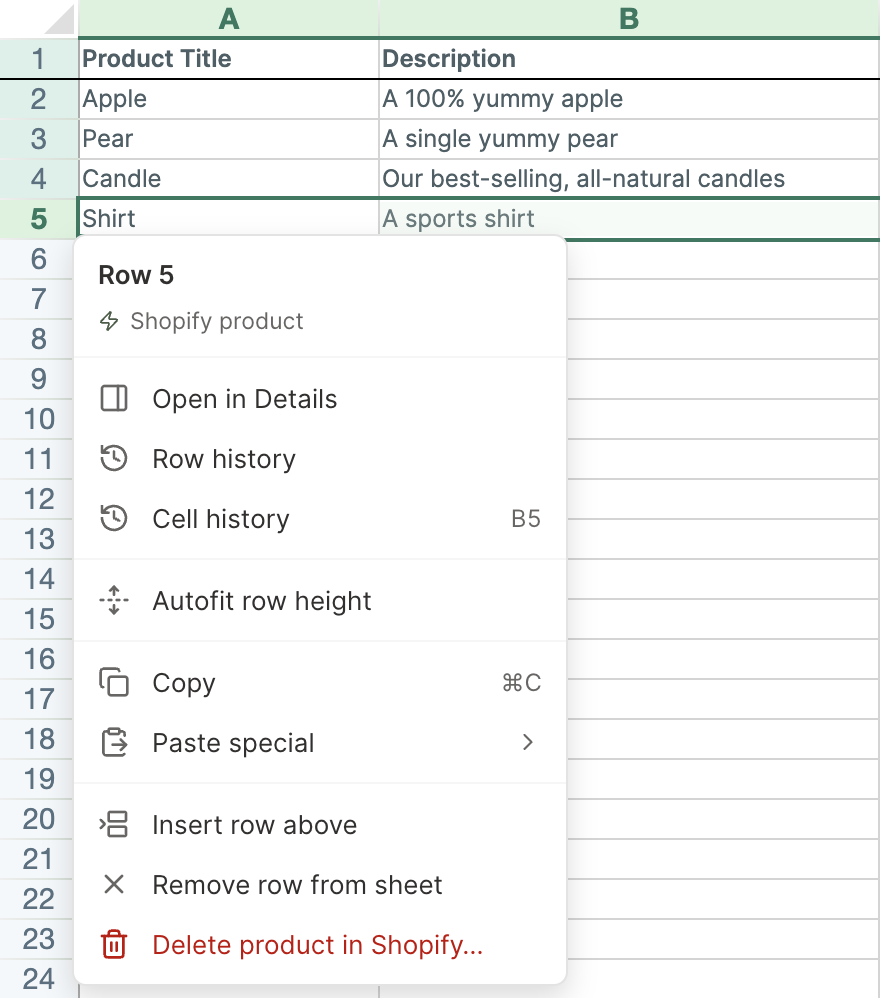Image resolution: width=880 pixels, height=998 pixels.
Task: Click the Row history clock icon
Action: 114,459
